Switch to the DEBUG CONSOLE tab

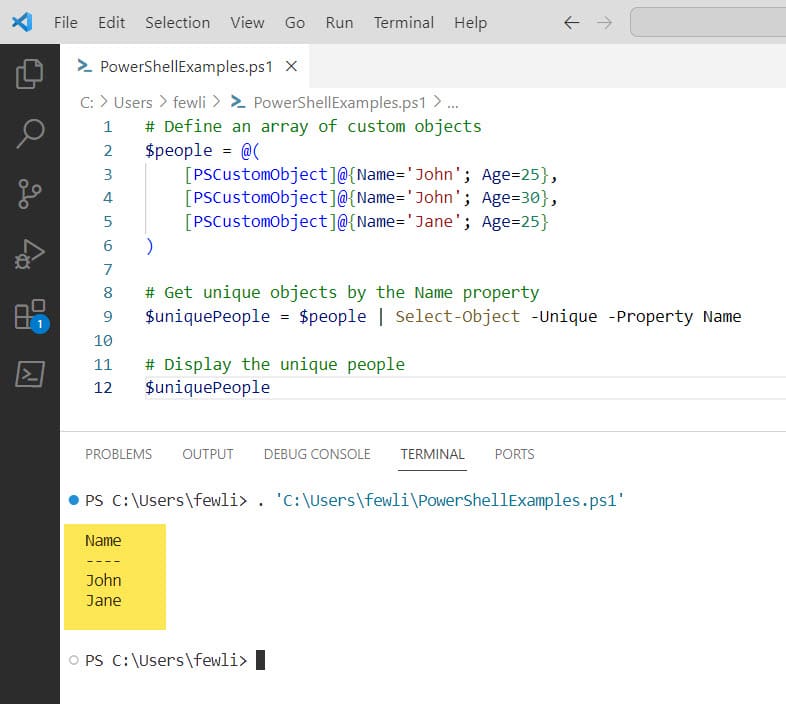click(317, 454)
